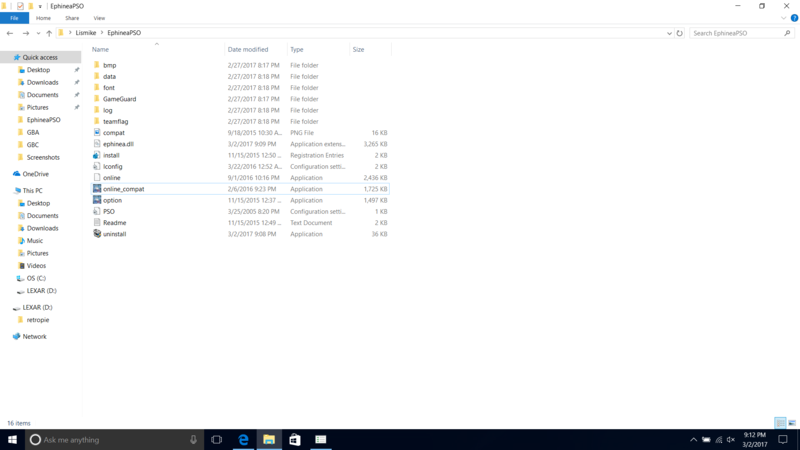
Task: Sort files by Date modified column
Action: pos(247,49)
